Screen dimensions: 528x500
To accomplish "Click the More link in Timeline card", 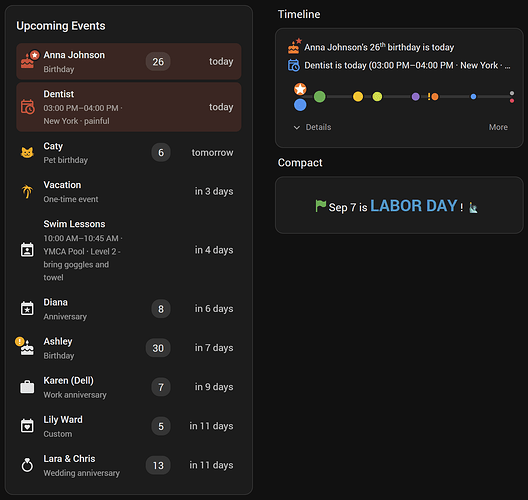I will pos(498,127).
